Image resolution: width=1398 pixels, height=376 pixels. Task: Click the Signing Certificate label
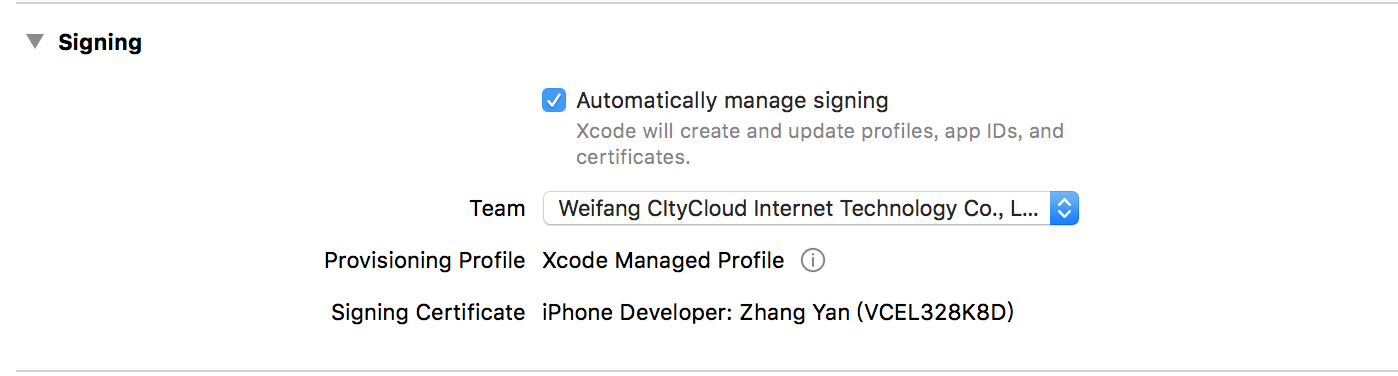(428, 313)
